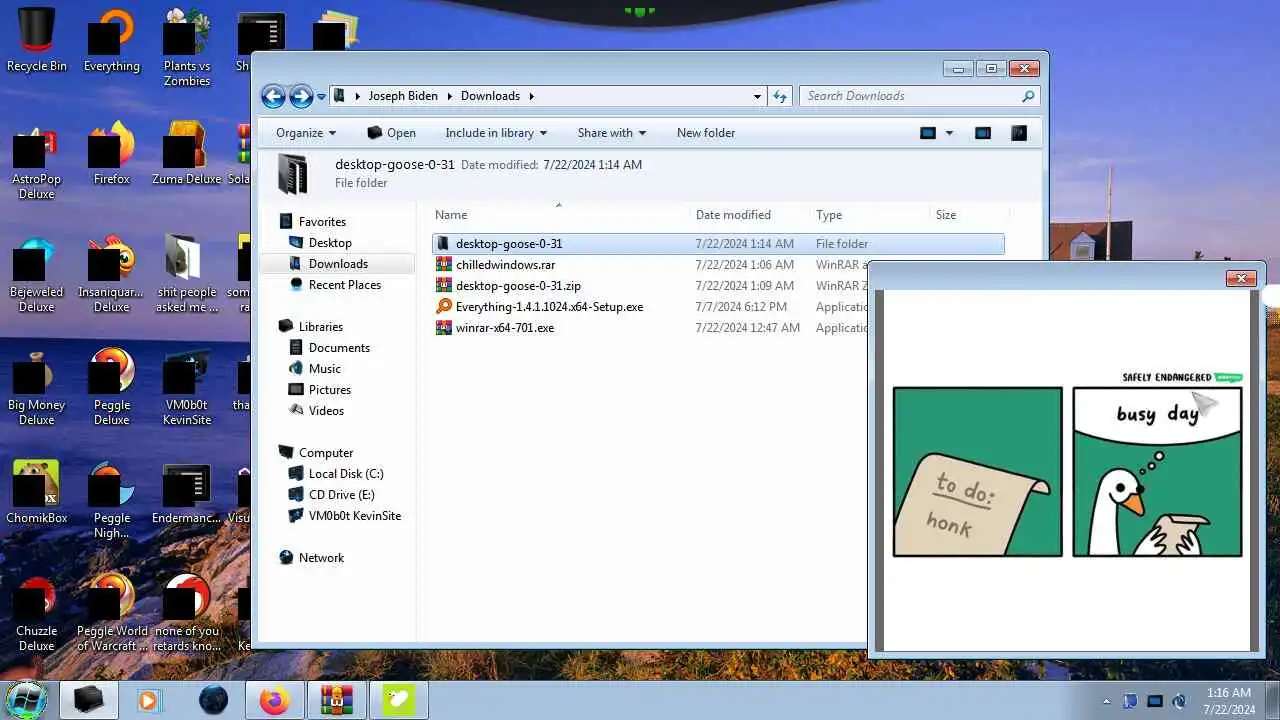Select Desktop under Favorites
This screenshot has width=1280, height=720.
pos(330,243)
